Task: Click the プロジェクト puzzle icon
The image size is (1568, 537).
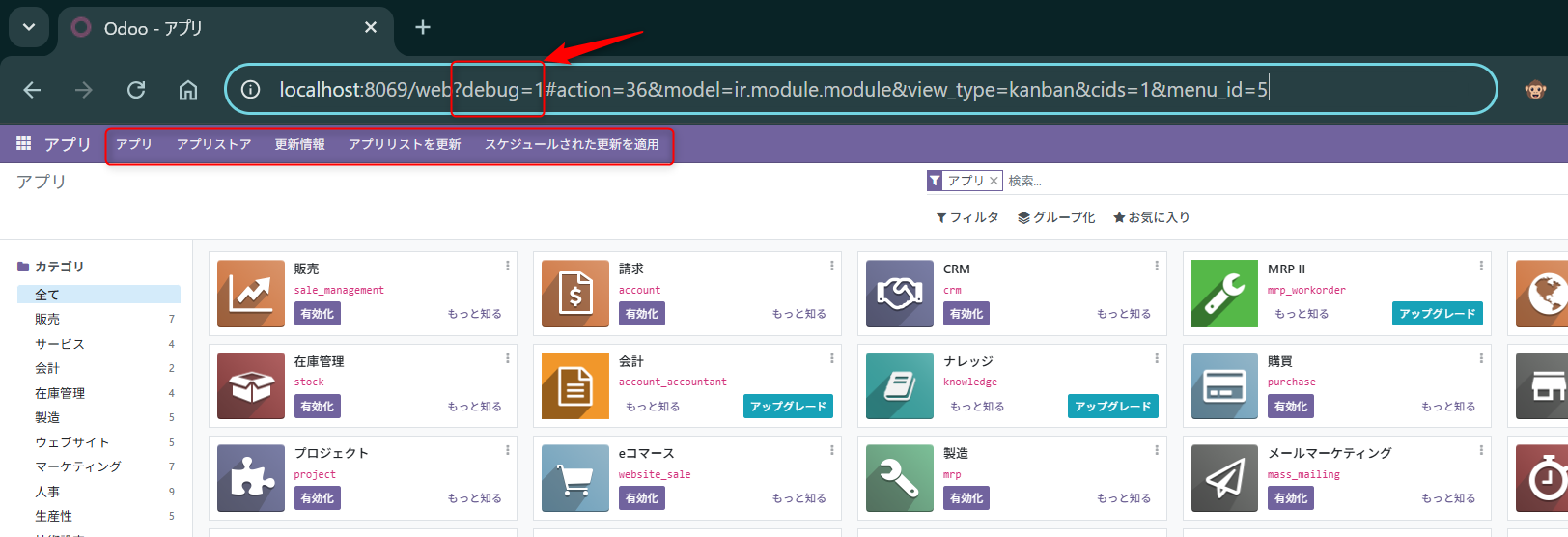Action: 251,478
